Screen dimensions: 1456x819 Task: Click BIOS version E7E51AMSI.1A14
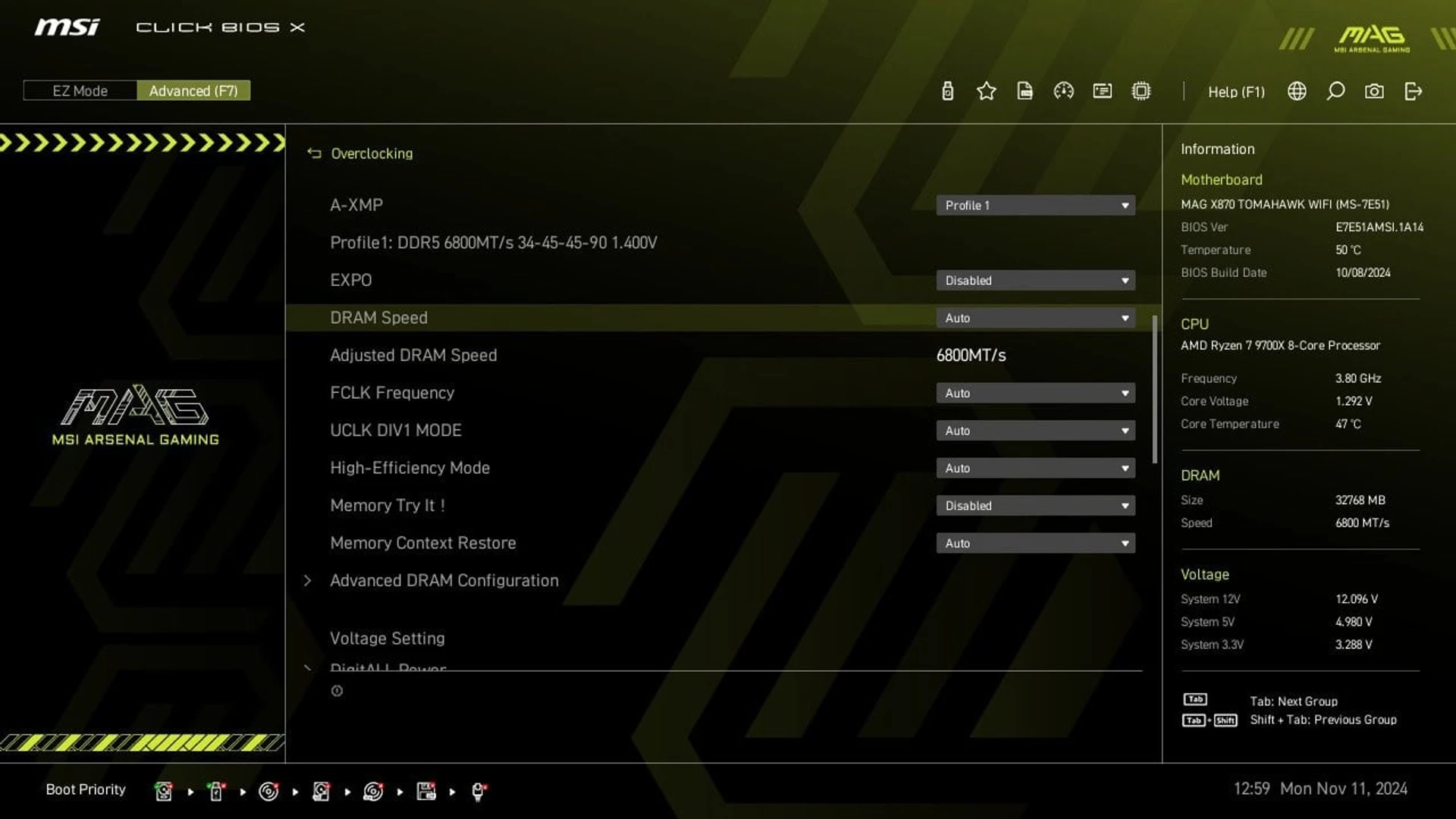pyautogui.click(x=1379, y=227)
